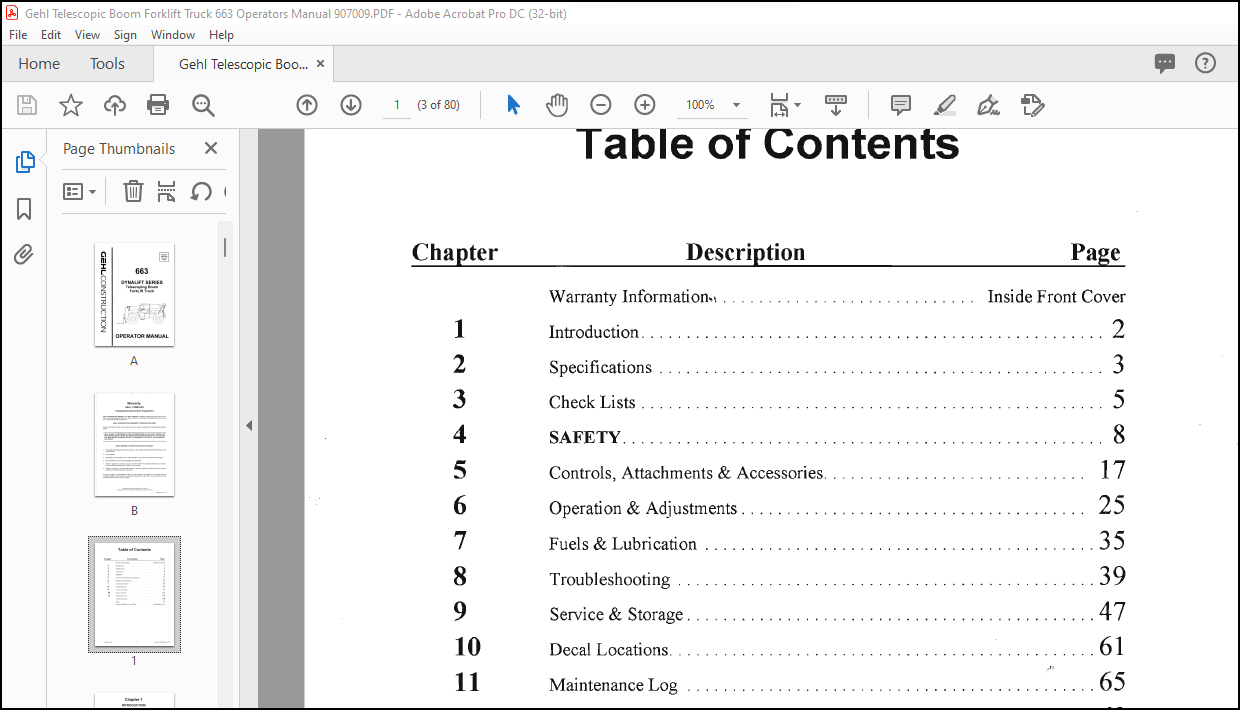Image resolution: width=1240 pixels, height=710 pixels.
Task: Open the Sign menu
Action: tap(125, 34)
